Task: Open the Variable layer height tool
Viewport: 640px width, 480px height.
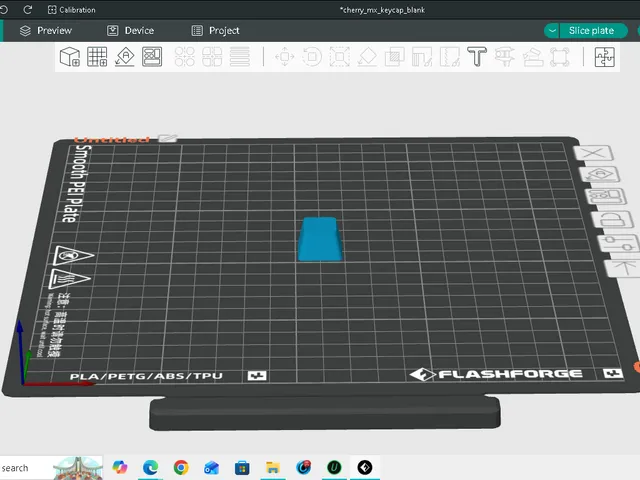Action: click(x=240, y=57)
